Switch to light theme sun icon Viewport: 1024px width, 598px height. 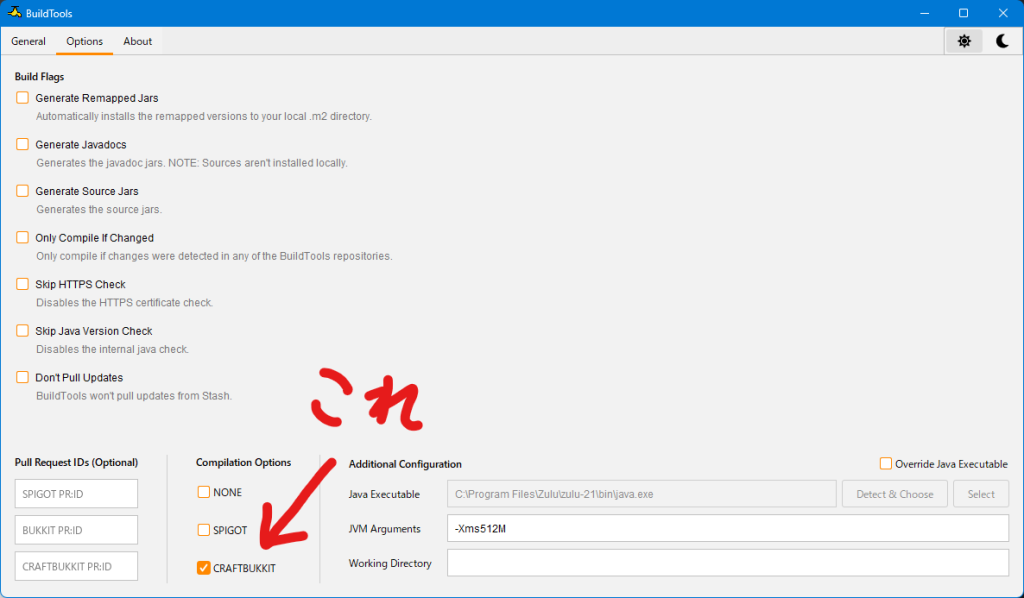pyautogui.click(x=963, y=41)
